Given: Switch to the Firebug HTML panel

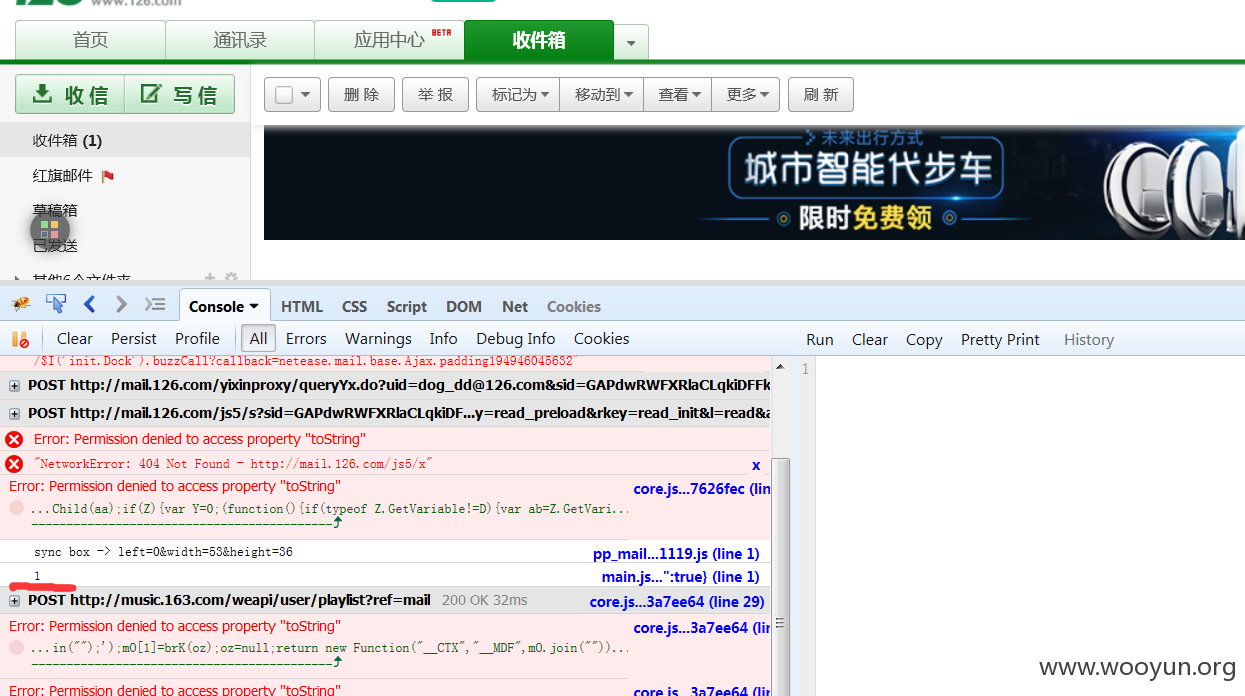Looking at the screenshot, I should click(302, 307).
